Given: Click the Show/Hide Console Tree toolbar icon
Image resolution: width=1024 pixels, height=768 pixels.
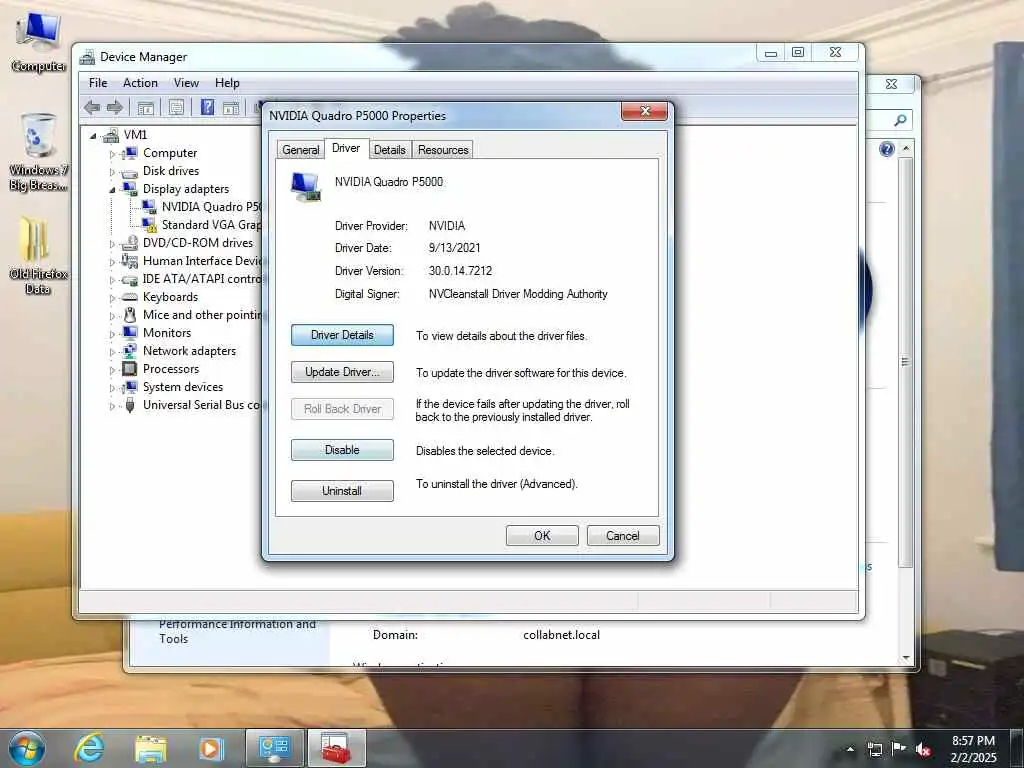Looking at the screenshot, I should coord(146,108).
